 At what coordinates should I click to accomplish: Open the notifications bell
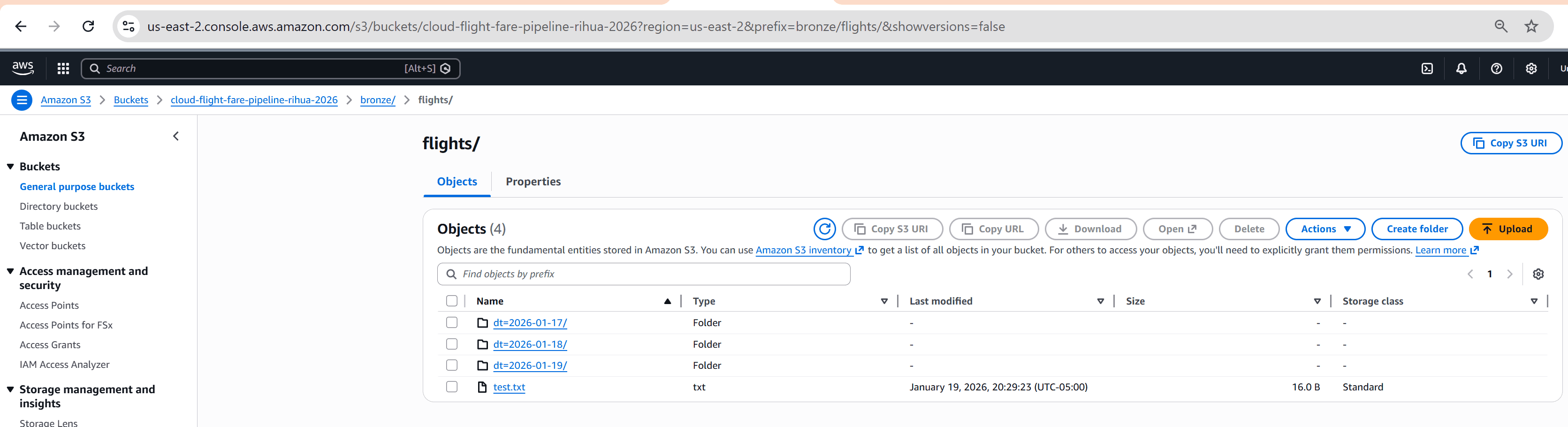point(1461,68)
